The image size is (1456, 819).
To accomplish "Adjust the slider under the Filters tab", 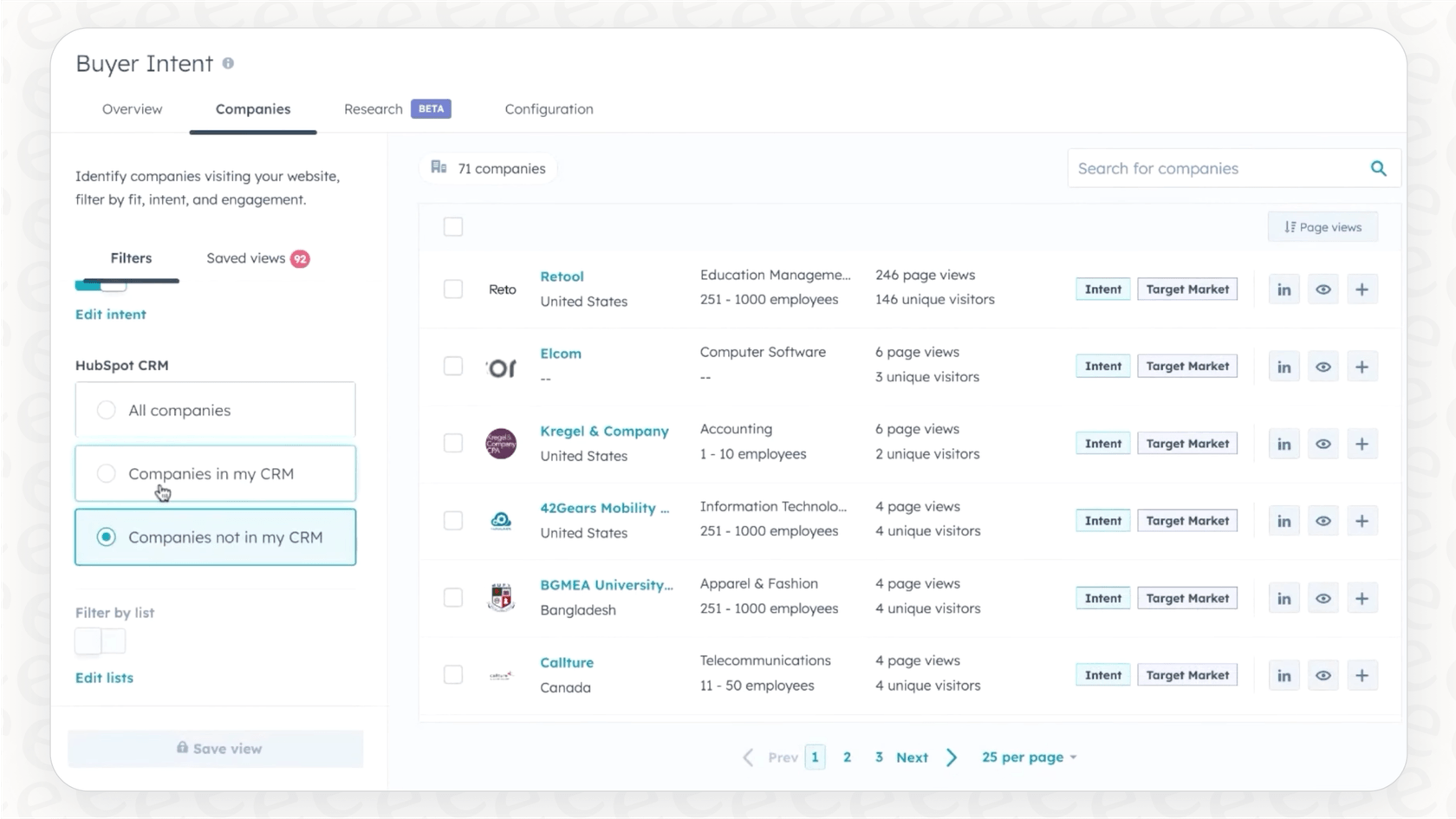I will click(x=113, y=284).
